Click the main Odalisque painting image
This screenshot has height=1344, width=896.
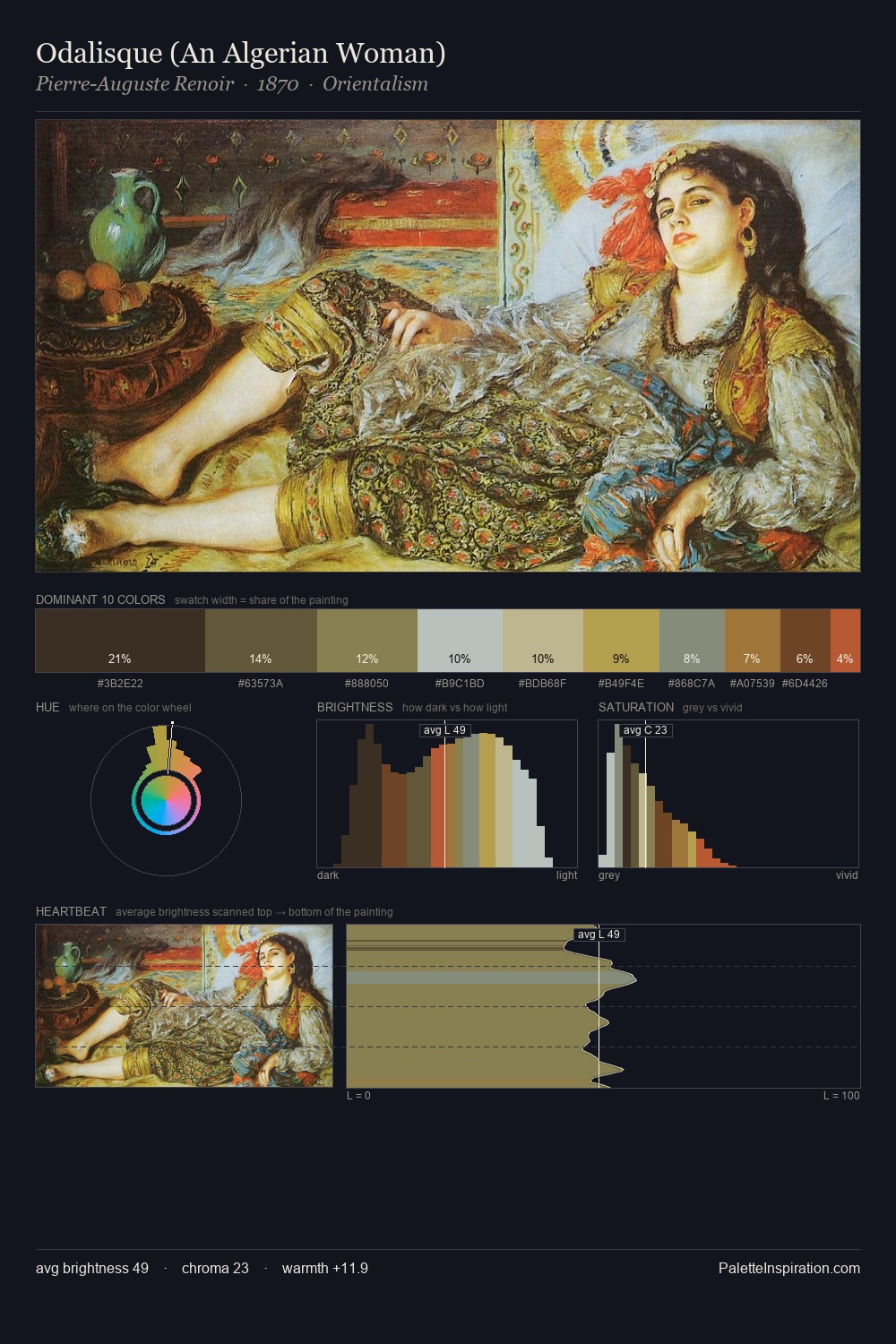(x=448, y=346)
